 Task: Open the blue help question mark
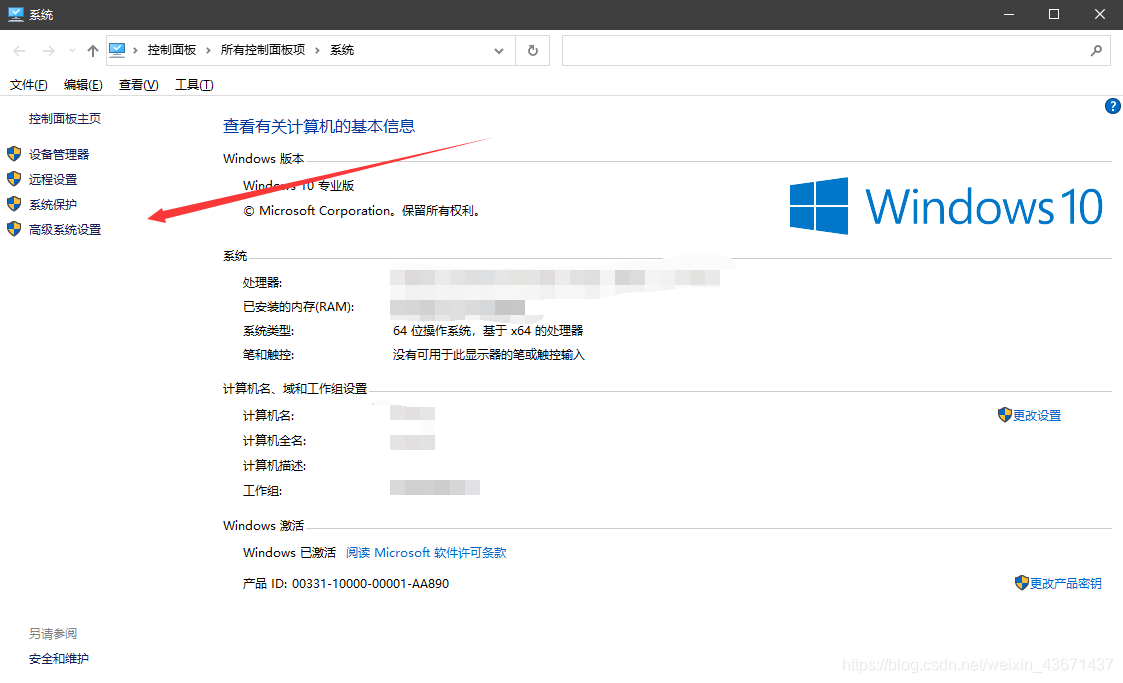click(1112, 106)
